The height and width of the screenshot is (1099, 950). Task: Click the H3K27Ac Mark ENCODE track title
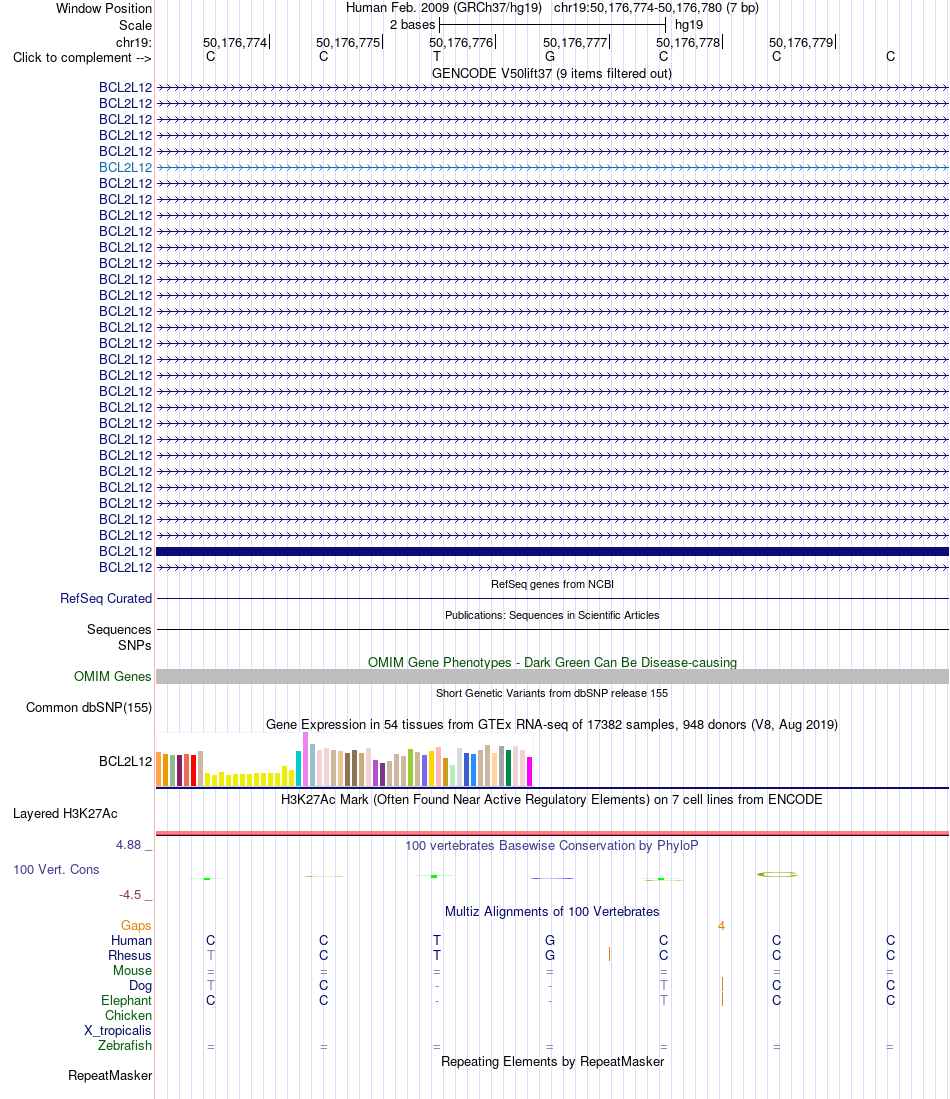click(552, 800)
